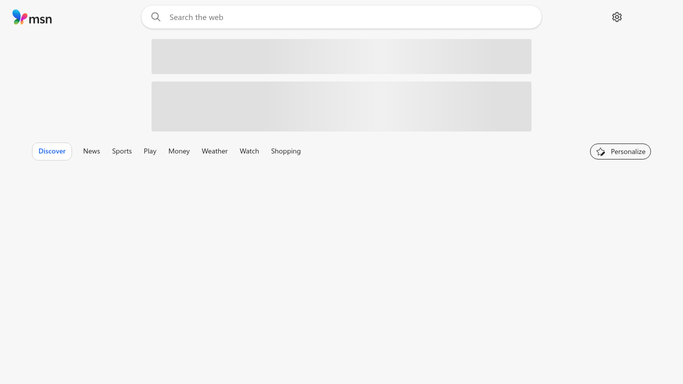Click the Personalize button

620,152
